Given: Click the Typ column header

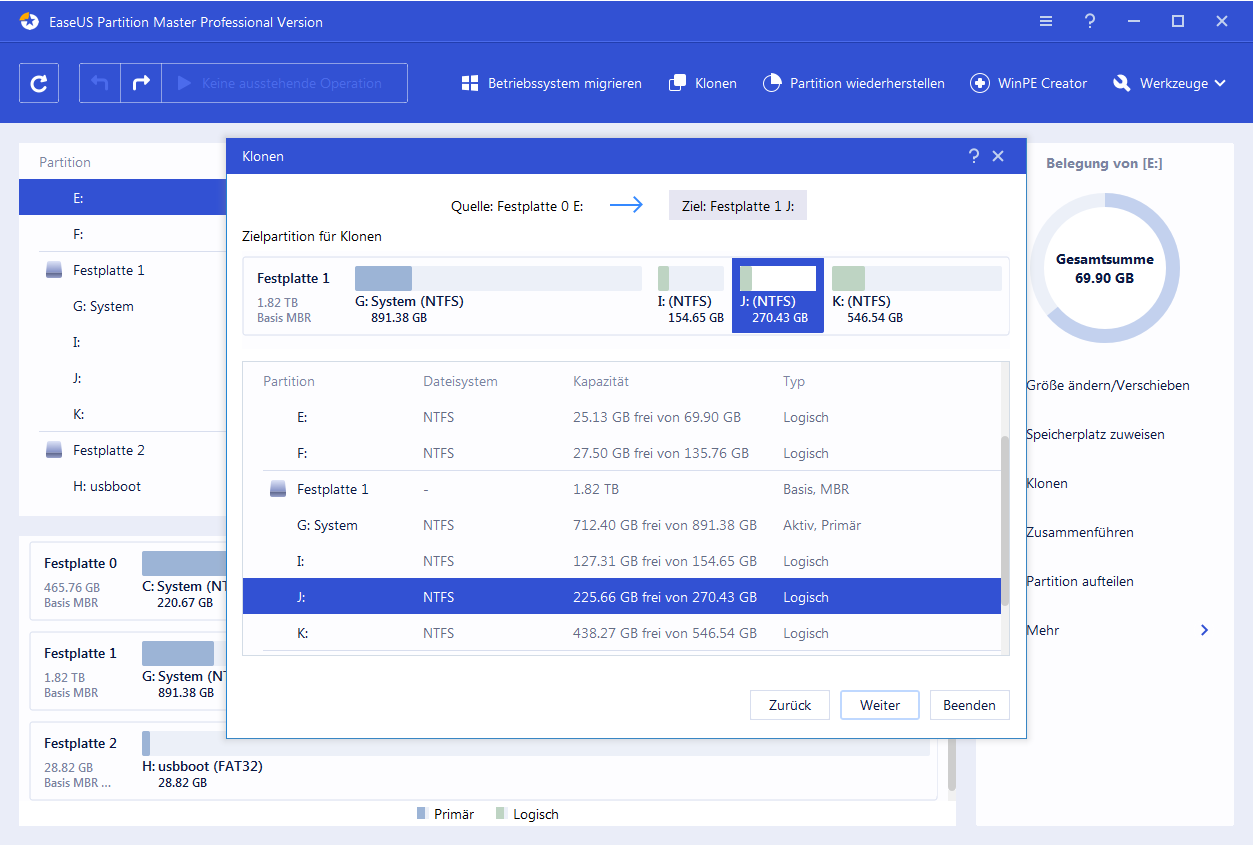Looking at the screenshot, I should click(x=794, y=381).
